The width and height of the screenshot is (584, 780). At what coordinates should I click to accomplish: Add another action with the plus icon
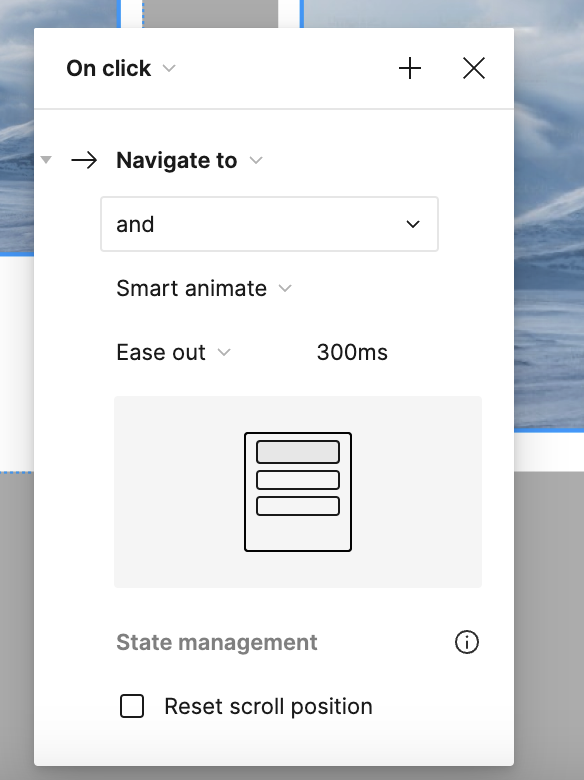[x=410, y=68]
